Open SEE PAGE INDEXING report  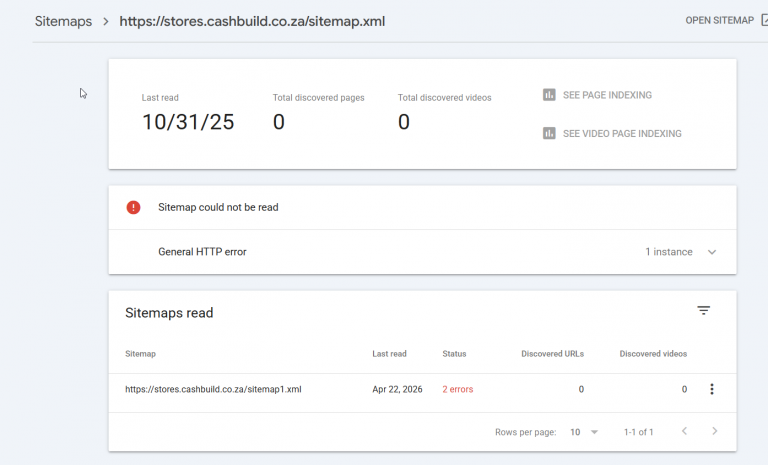(x=607, y=95)
